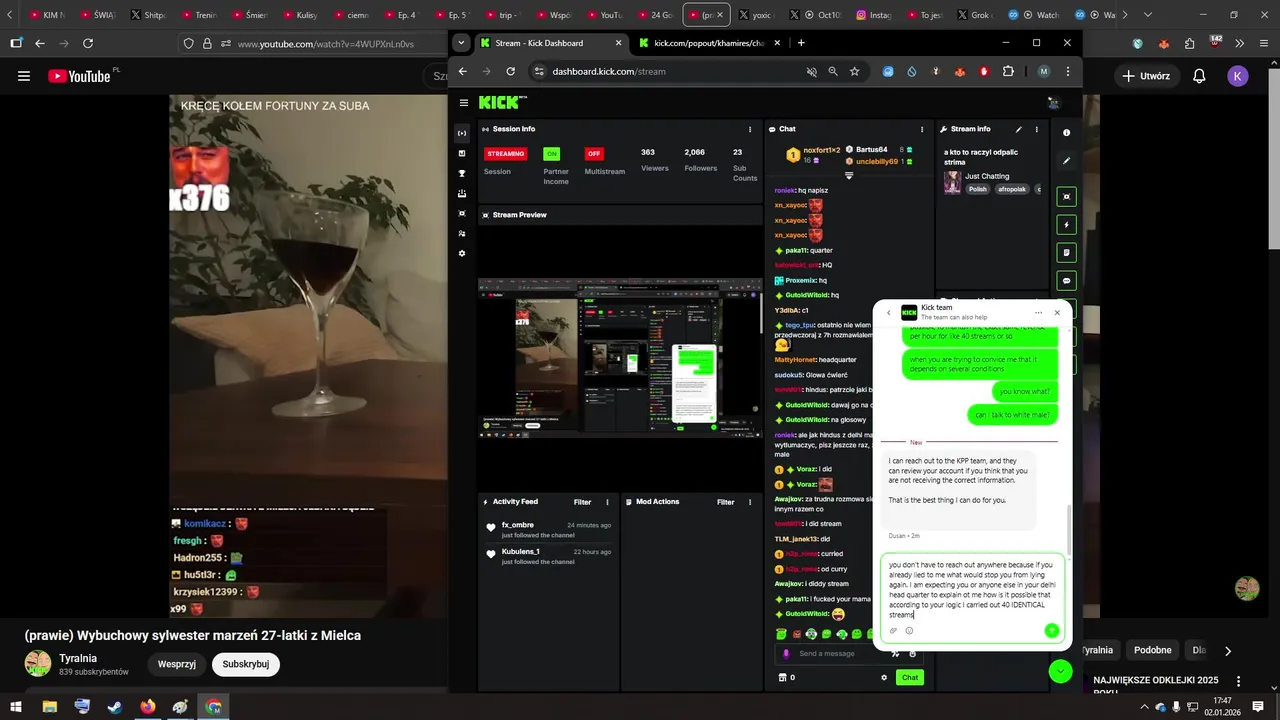The image size is (1280, 720).
Task: Open the trophy icon in Kick sidebar
Action: point(462,173)
